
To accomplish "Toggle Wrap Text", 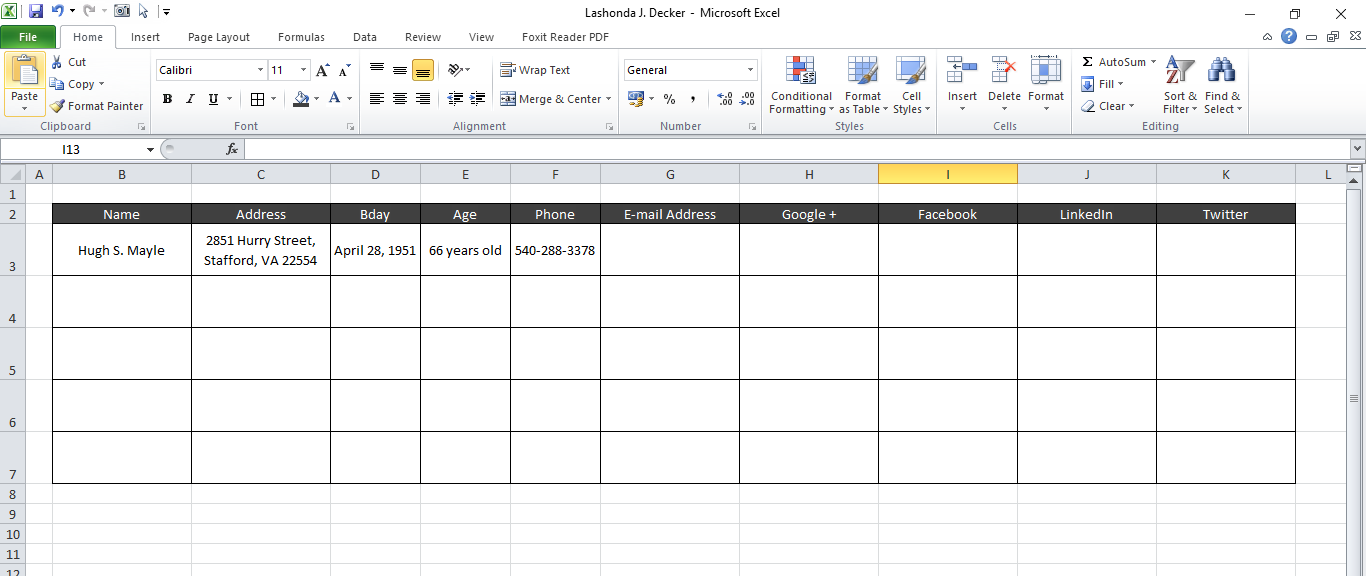I will point(535,70).
